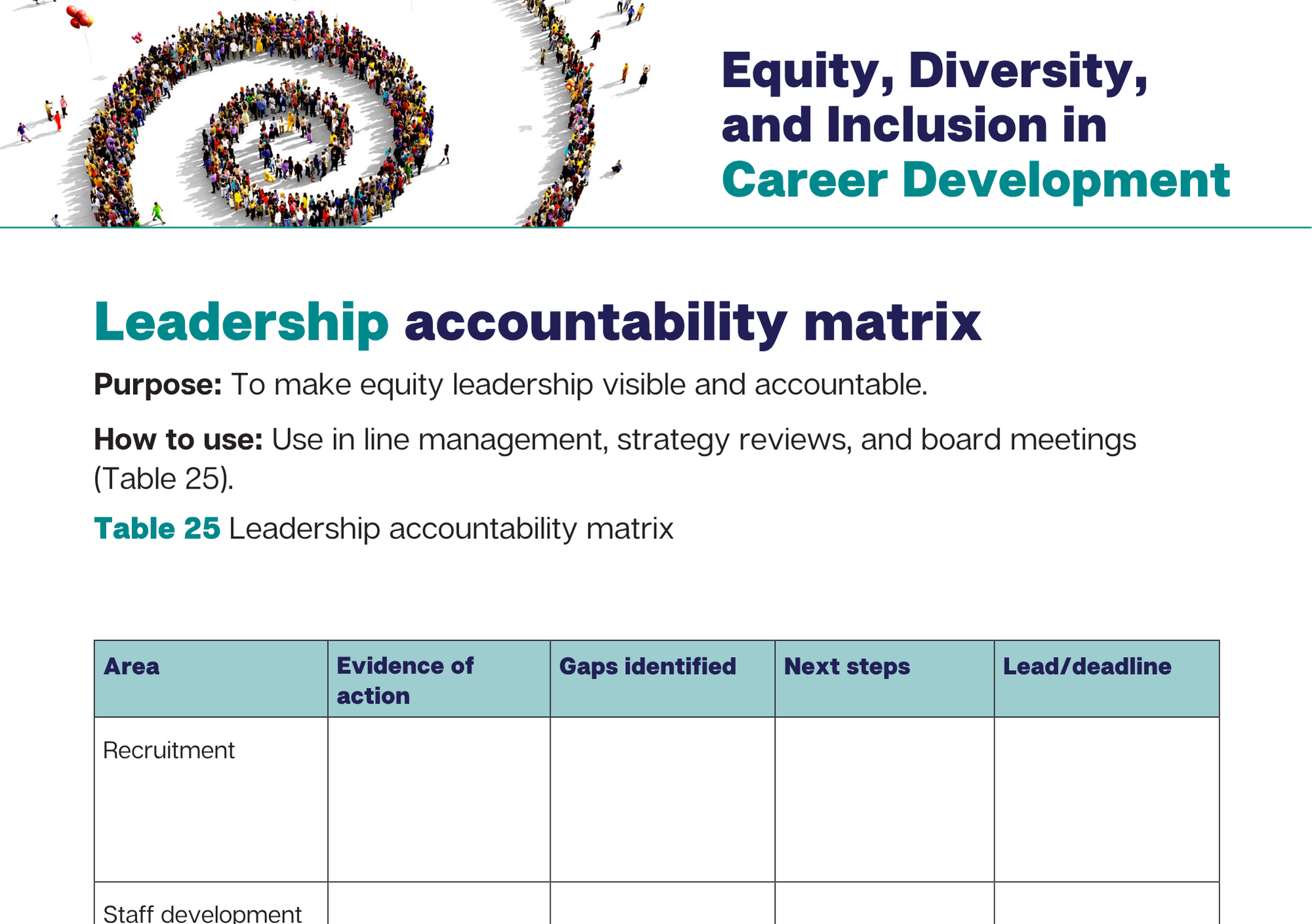Click the "(Table 25)." reference in the paragraph
1312x924 pixels.
[x=163, y=479]
